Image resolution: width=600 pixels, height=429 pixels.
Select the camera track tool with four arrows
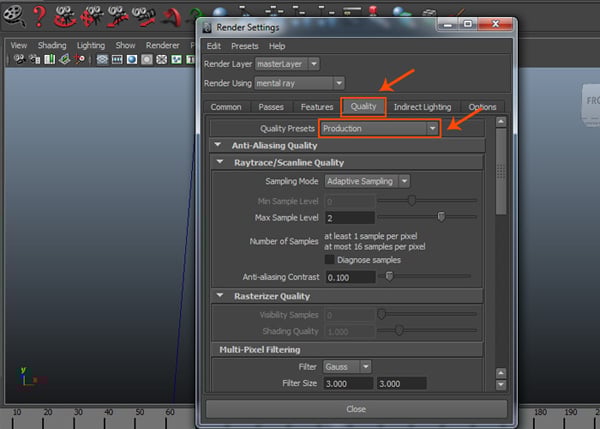[92, 17]
